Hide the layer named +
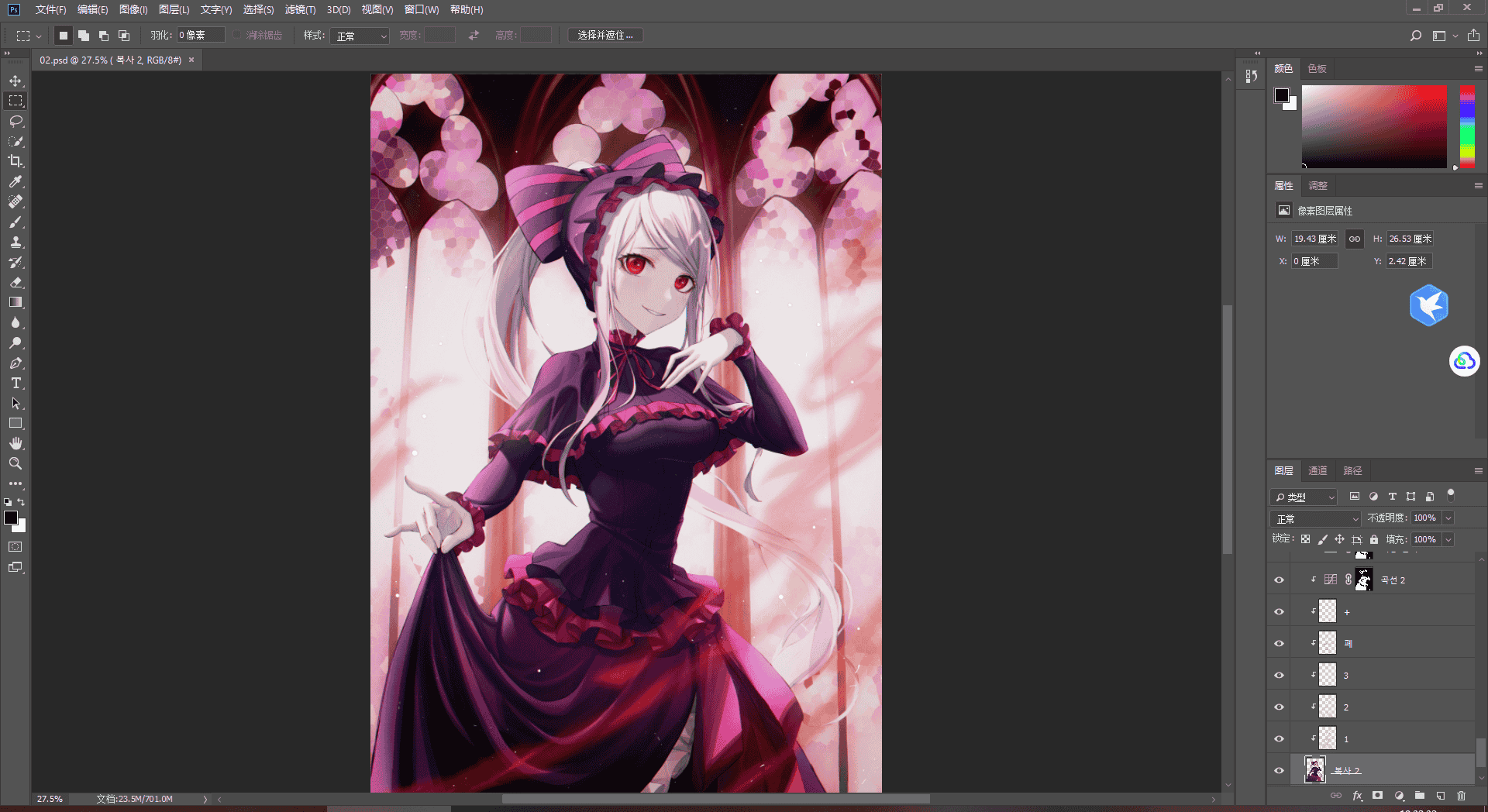The image size is (1488, 812). tap(1280, 612)
